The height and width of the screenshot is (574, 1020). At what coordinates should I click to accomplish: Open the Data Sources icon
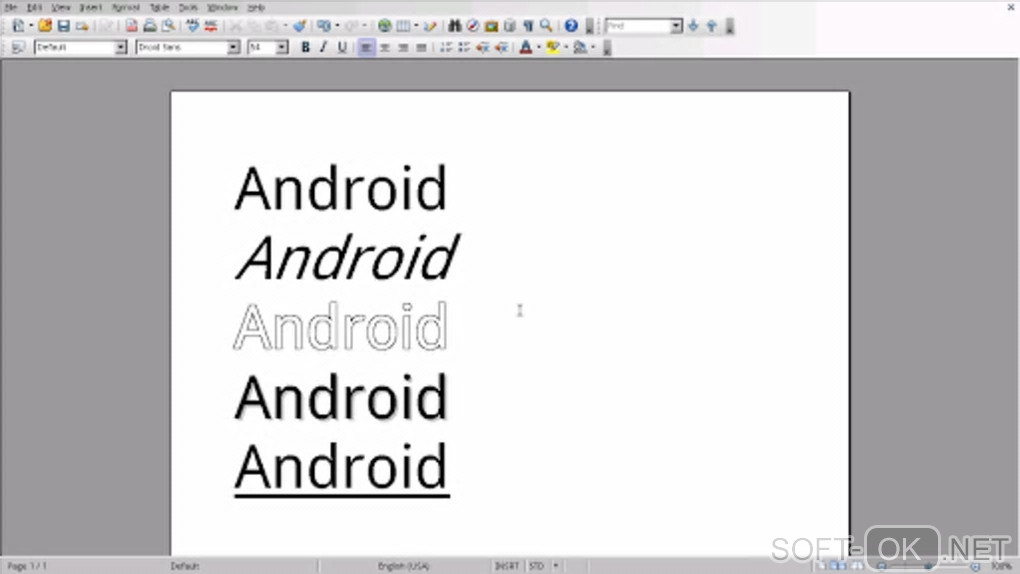click(509, 26)
